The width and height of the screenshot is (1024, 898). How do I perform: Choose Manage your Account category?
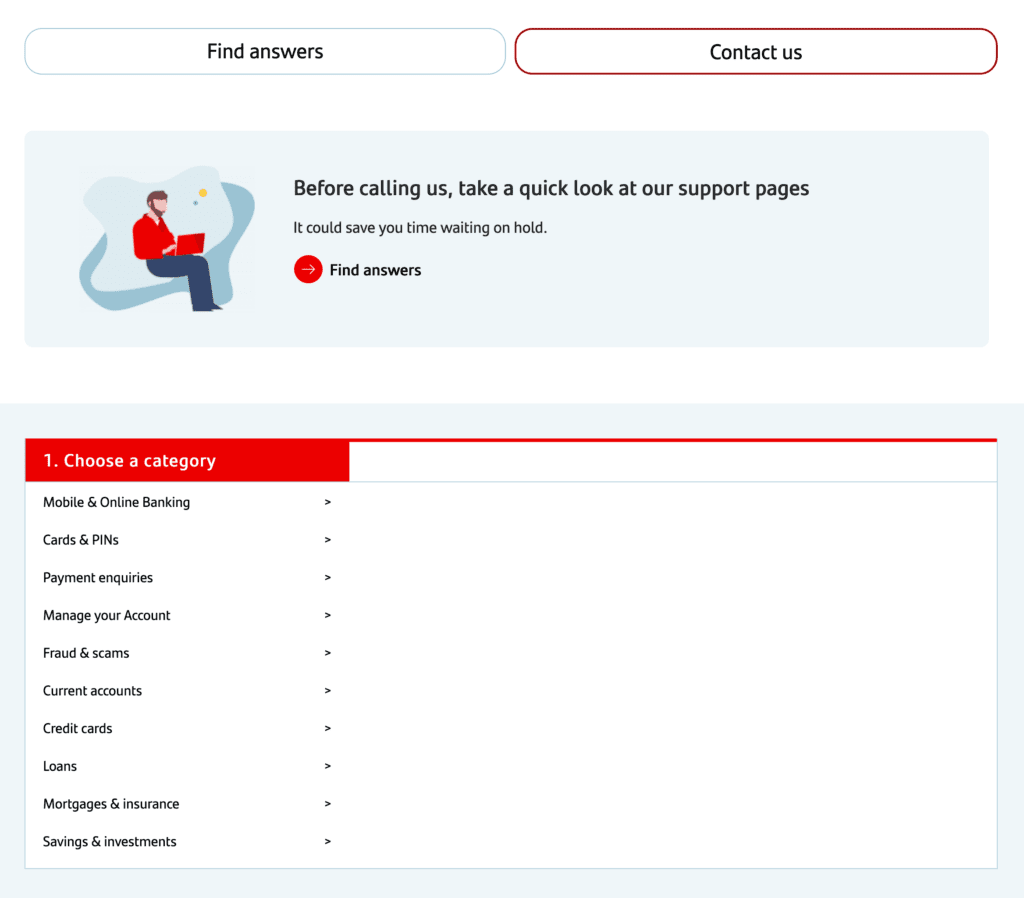pos(187,615)
